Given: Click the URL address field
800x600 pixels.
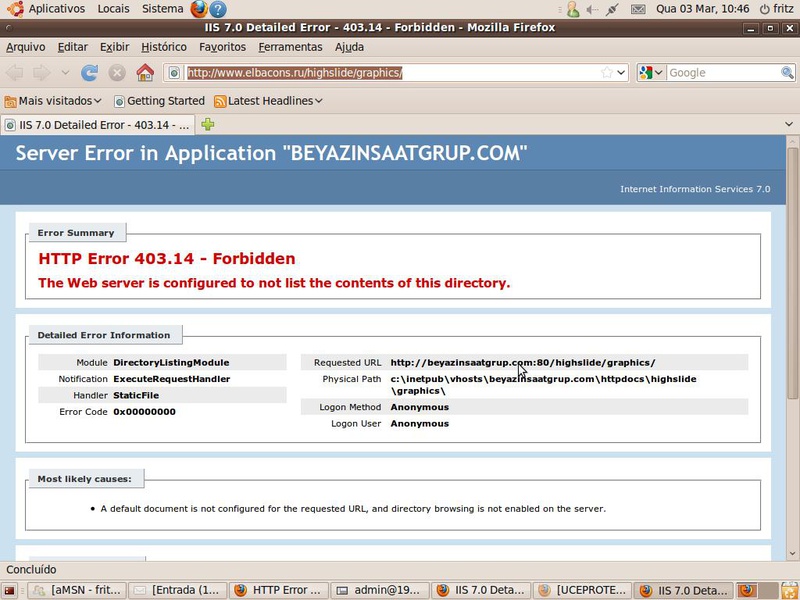Looking at the screenshot, I should pos(391,73).
